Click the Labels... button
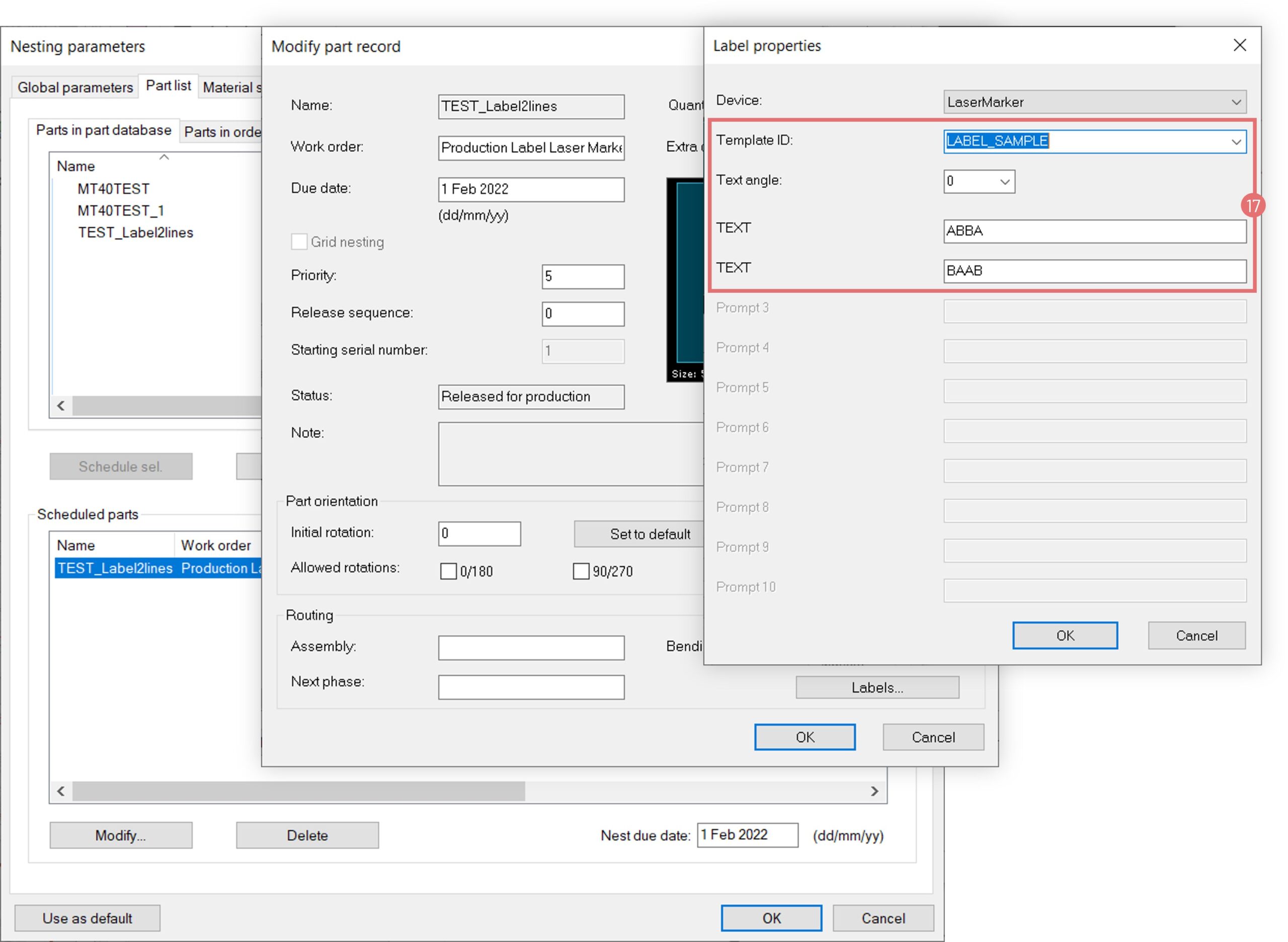 876,688
